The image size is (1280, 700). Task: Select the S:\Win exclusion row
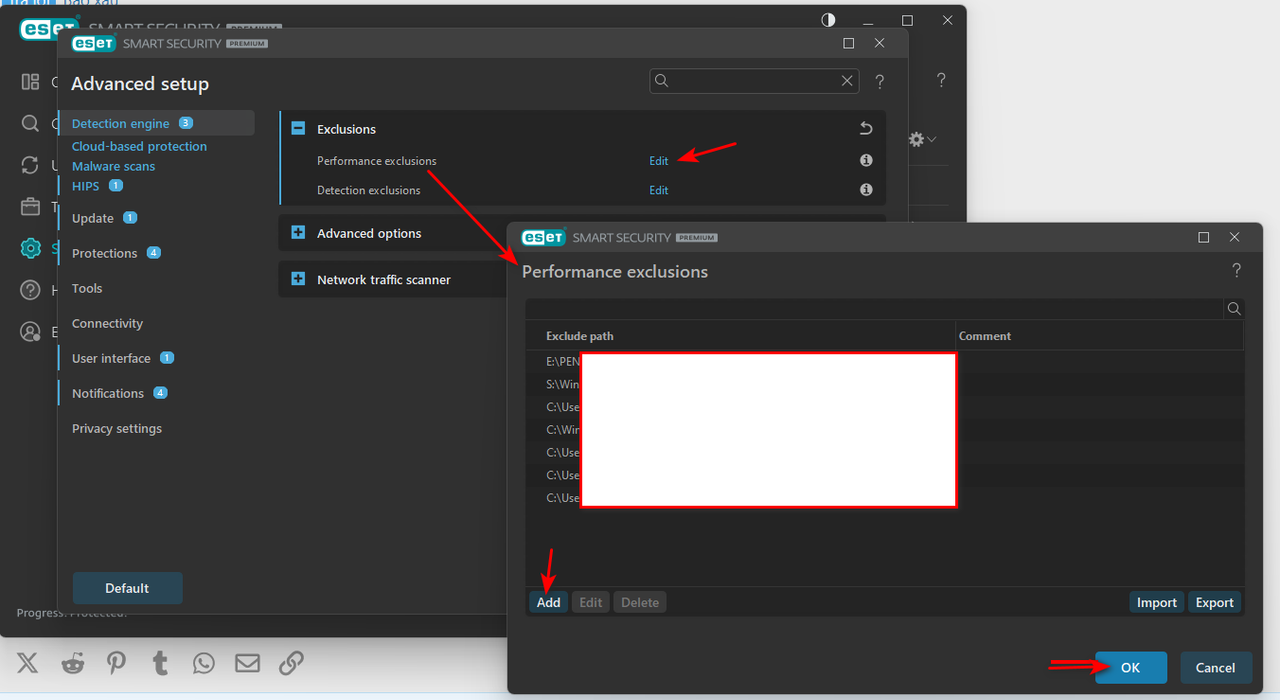tap(885, 384)
